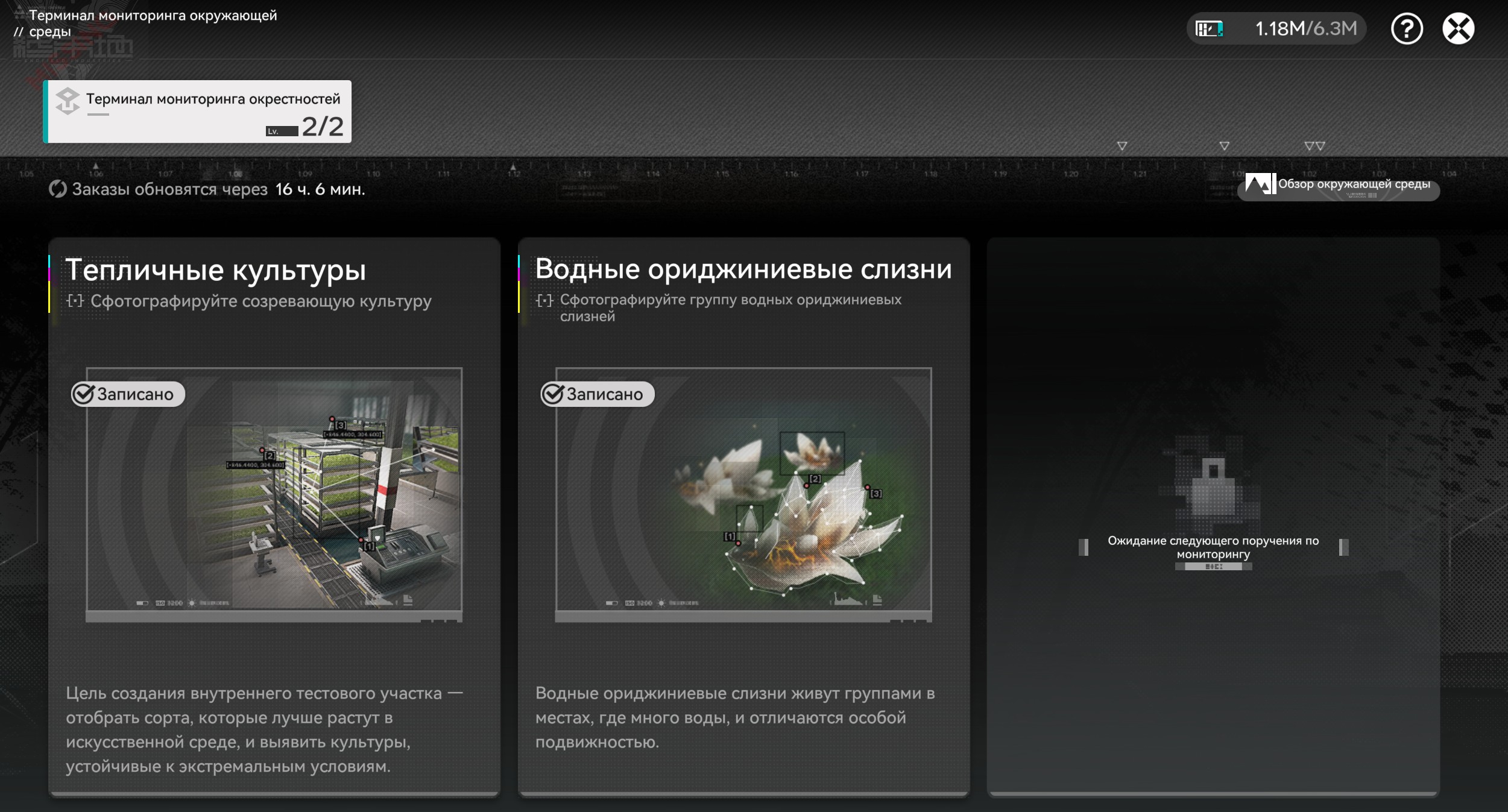This screenshot has width=1508, height=812.
Task: Click Водные ориджиниевые слизни title
Action: tap(743, 269)
